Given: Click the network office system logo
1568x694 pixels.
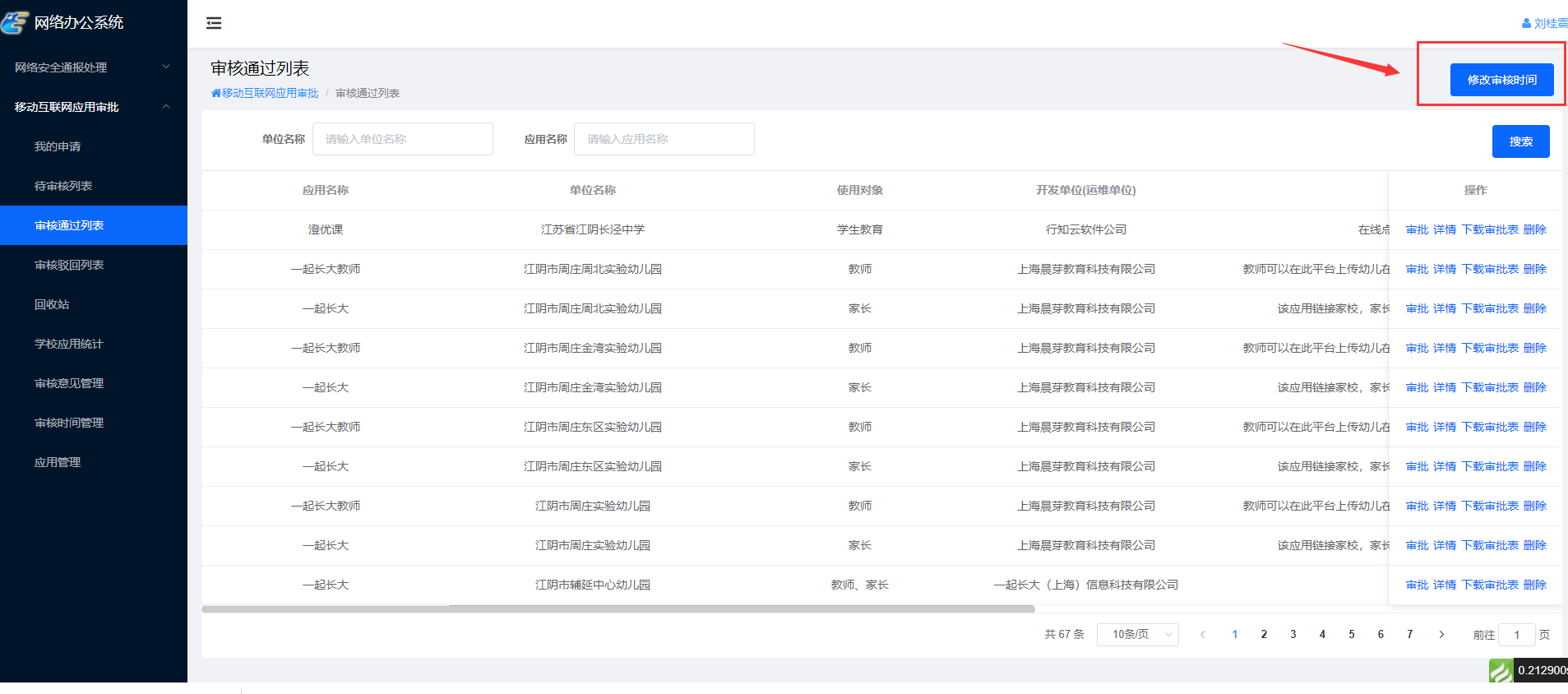Looking at the screenshot, I should [x=16, y=22].
